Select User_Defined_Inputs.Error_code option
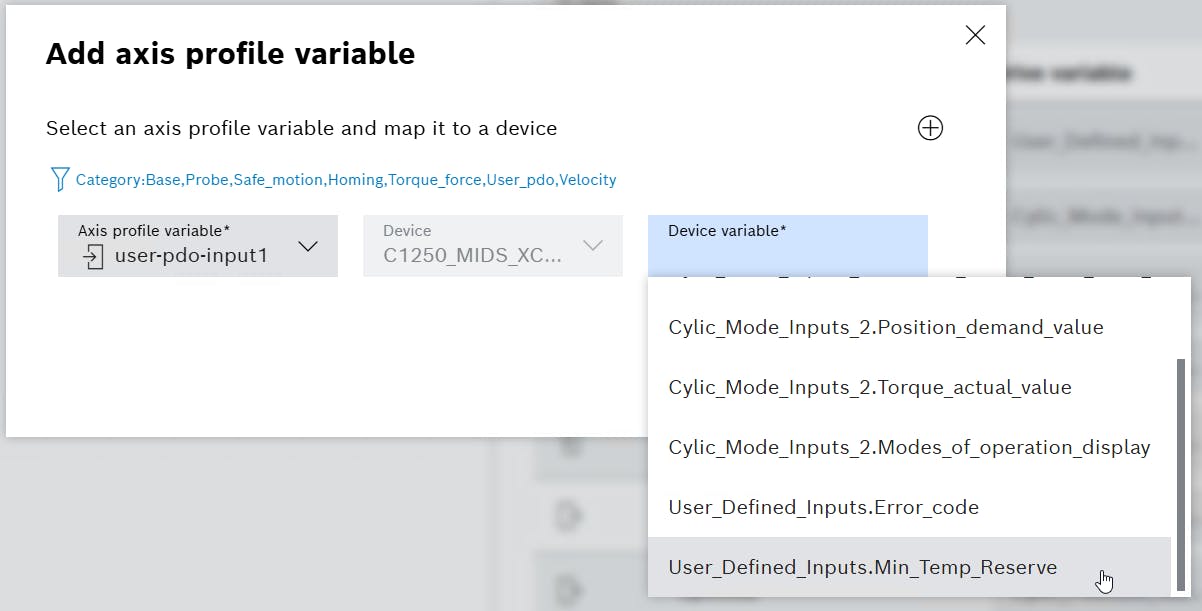This screenshot has height=611, width=1202. coord(823,507)
